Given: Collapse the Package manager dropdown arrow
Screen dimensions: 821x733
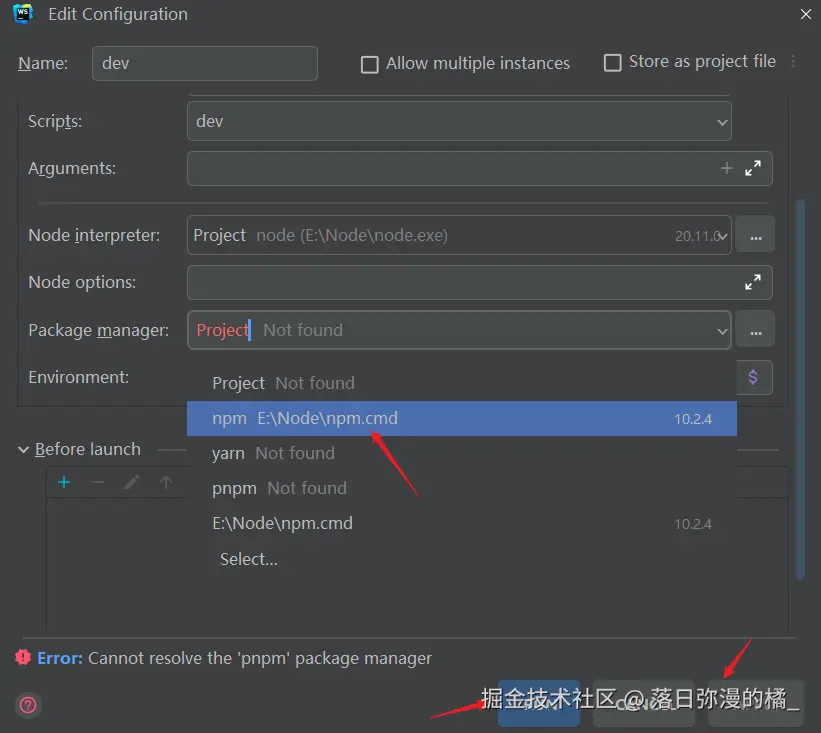Looking at the screenshot, I should 722,331.
